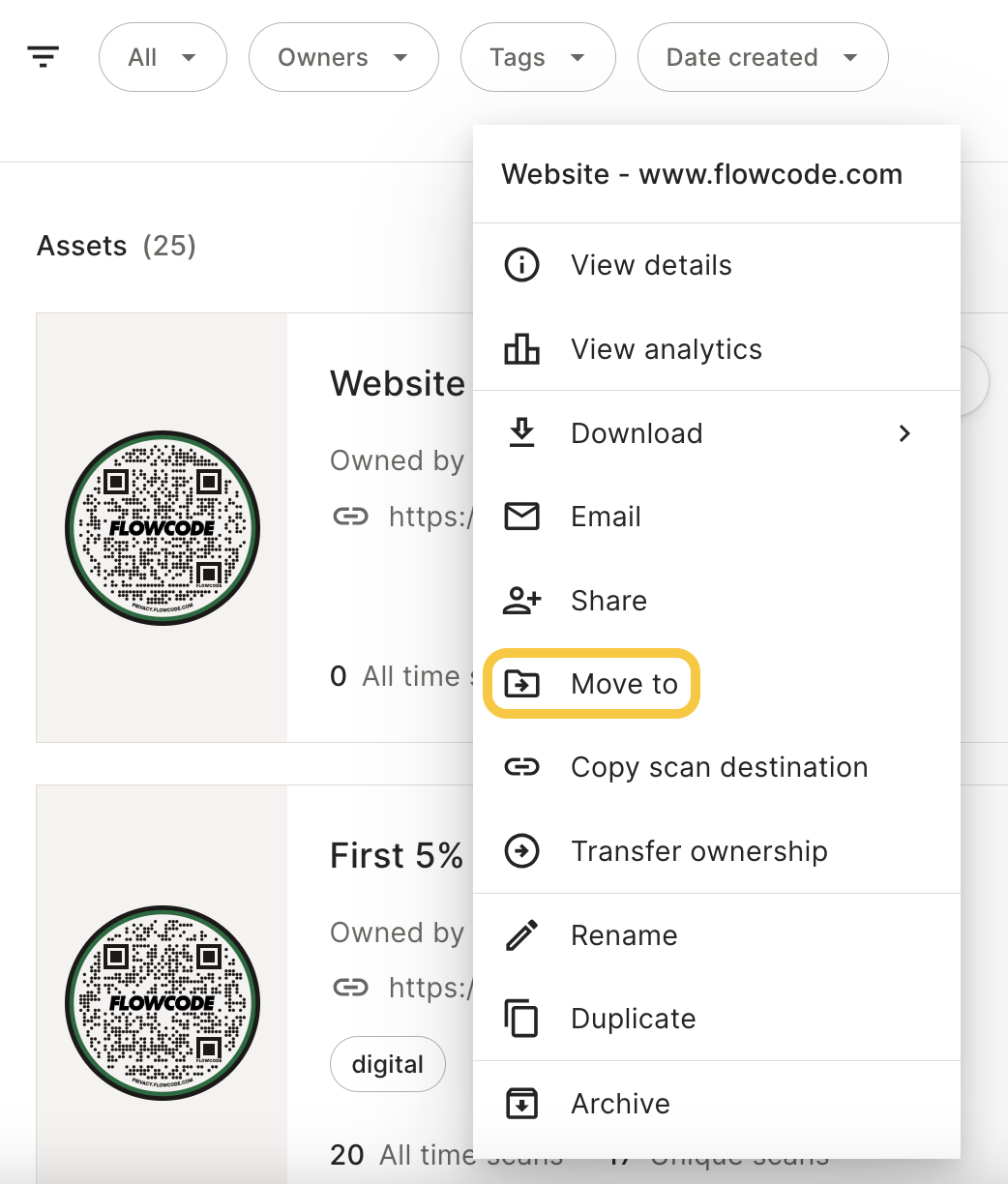The image size is (1008, 1184).
Task: Click the digital tag chip
Action: [x=388, y=1064]
